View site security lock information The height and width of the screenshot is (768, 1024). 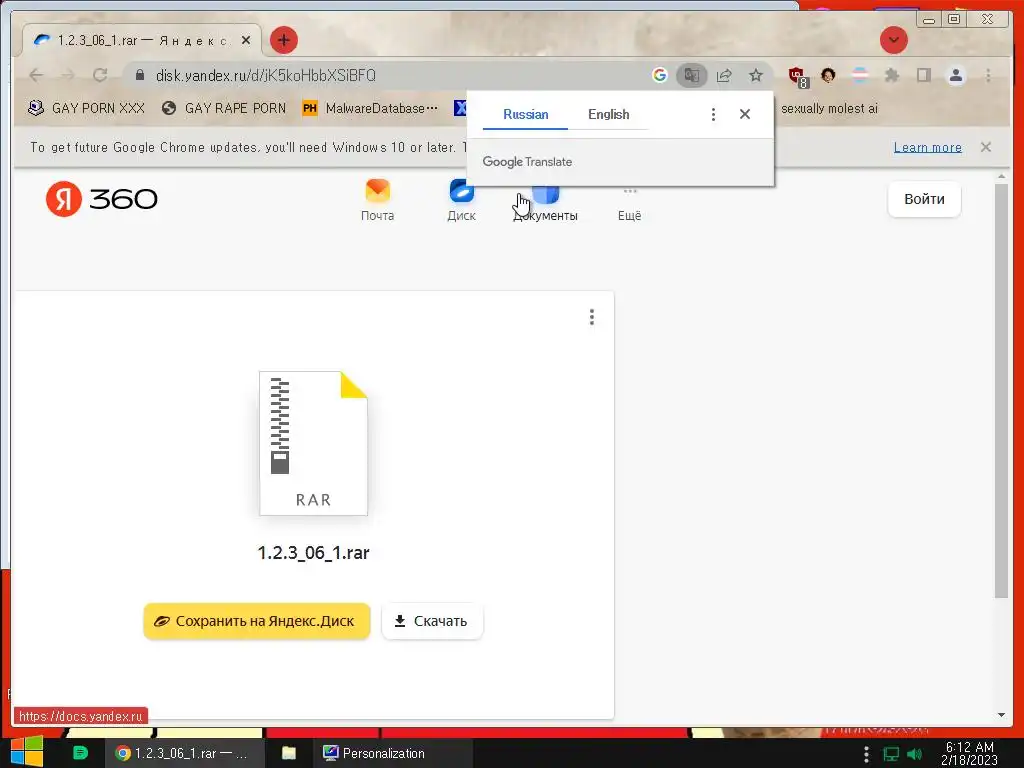140,76
